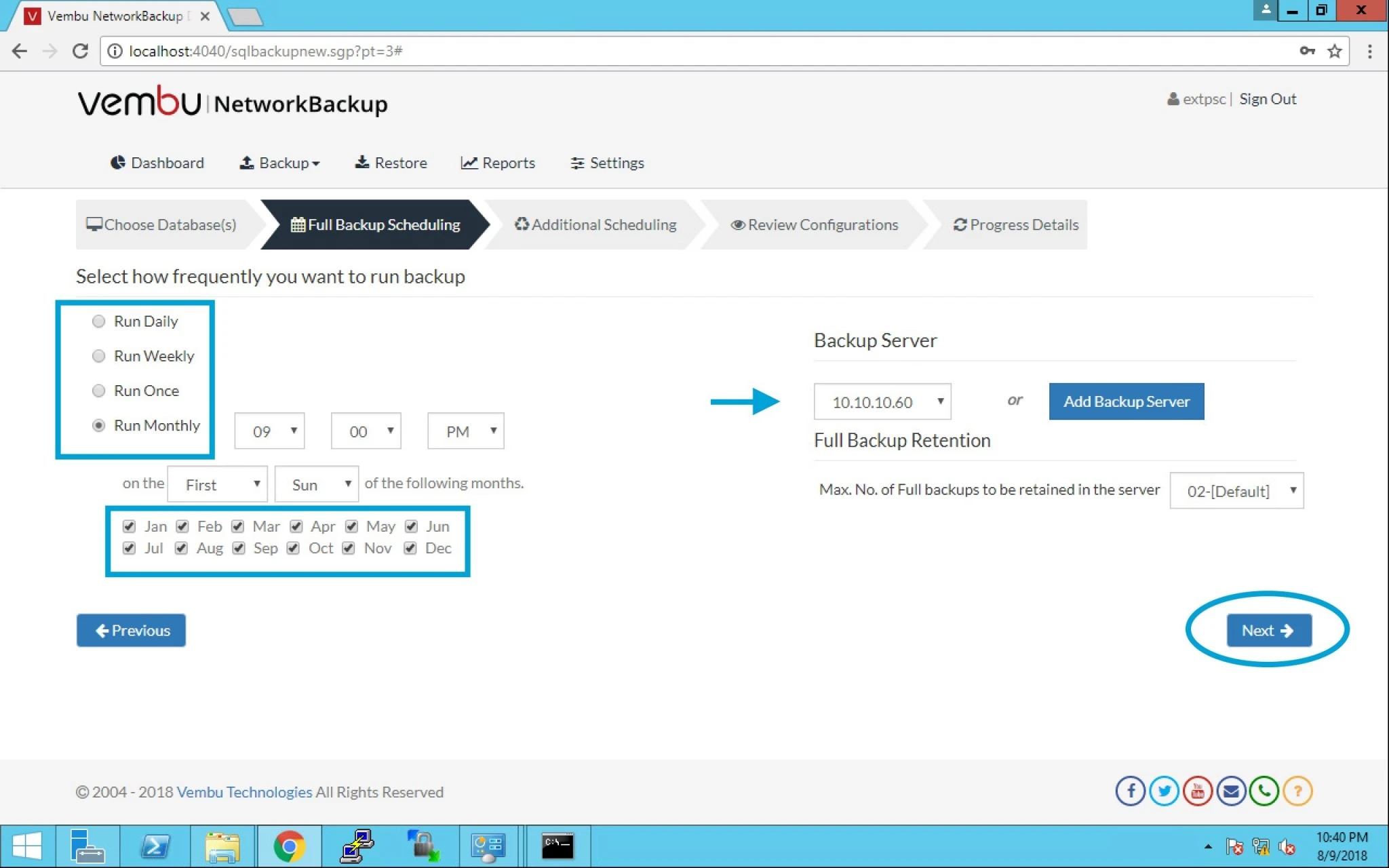1389x868 pixels.
Task: Open Command Prompt from the taskbar
Action: coord(557,846)
